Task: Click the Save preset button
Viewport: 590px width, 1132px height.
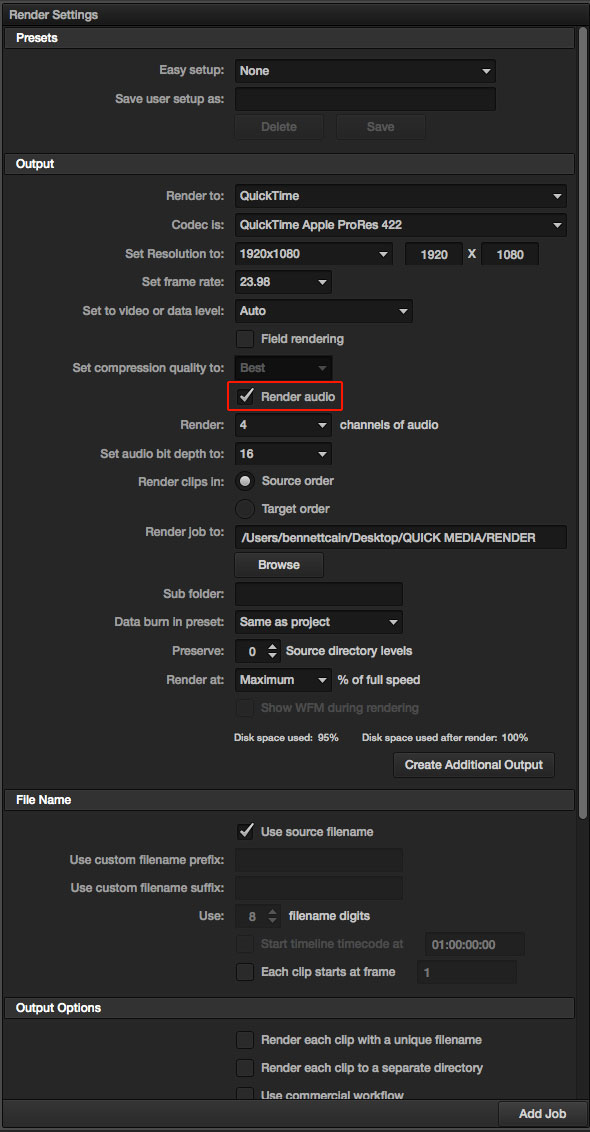Action: (381, 127)
